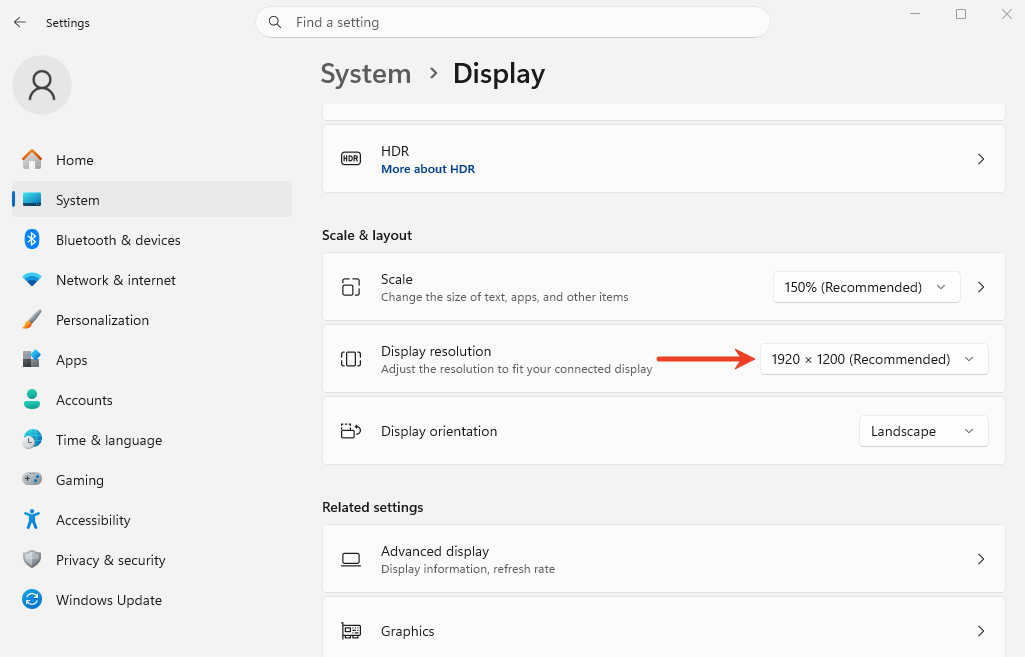This screenshot has width=1025, height=657.
Task: Click the Advanced display title text
Action: click(x=435, y=551)
